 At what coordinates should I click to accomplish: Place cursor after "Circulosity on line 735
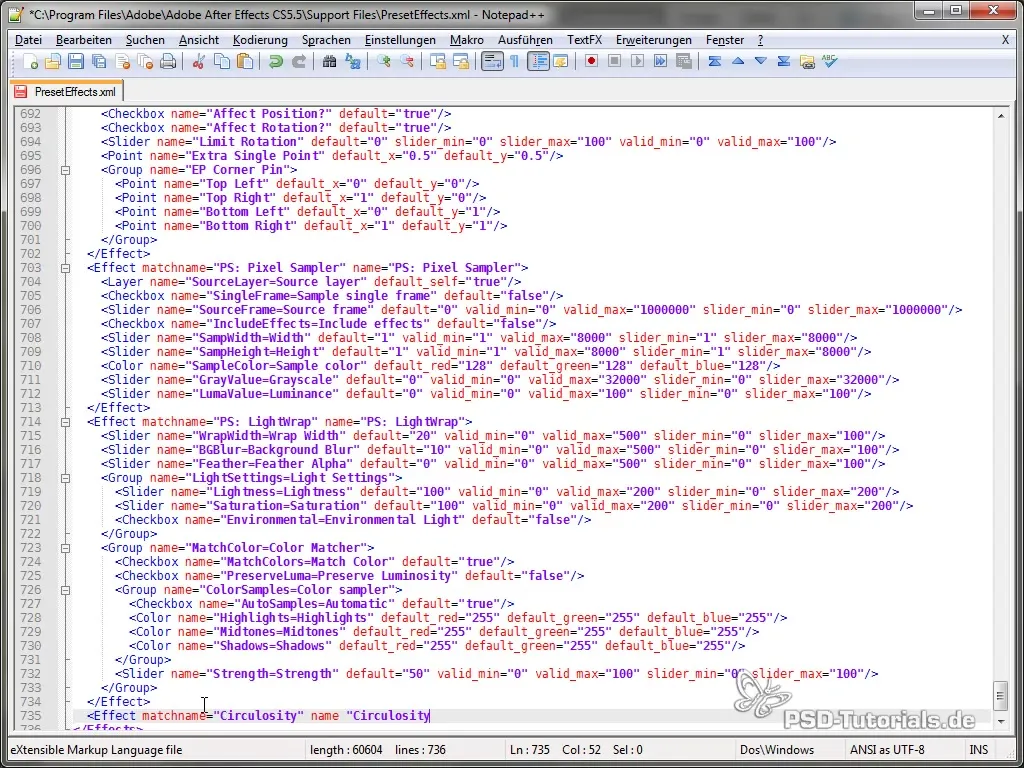pyautogui.click(x=430, y=716)
